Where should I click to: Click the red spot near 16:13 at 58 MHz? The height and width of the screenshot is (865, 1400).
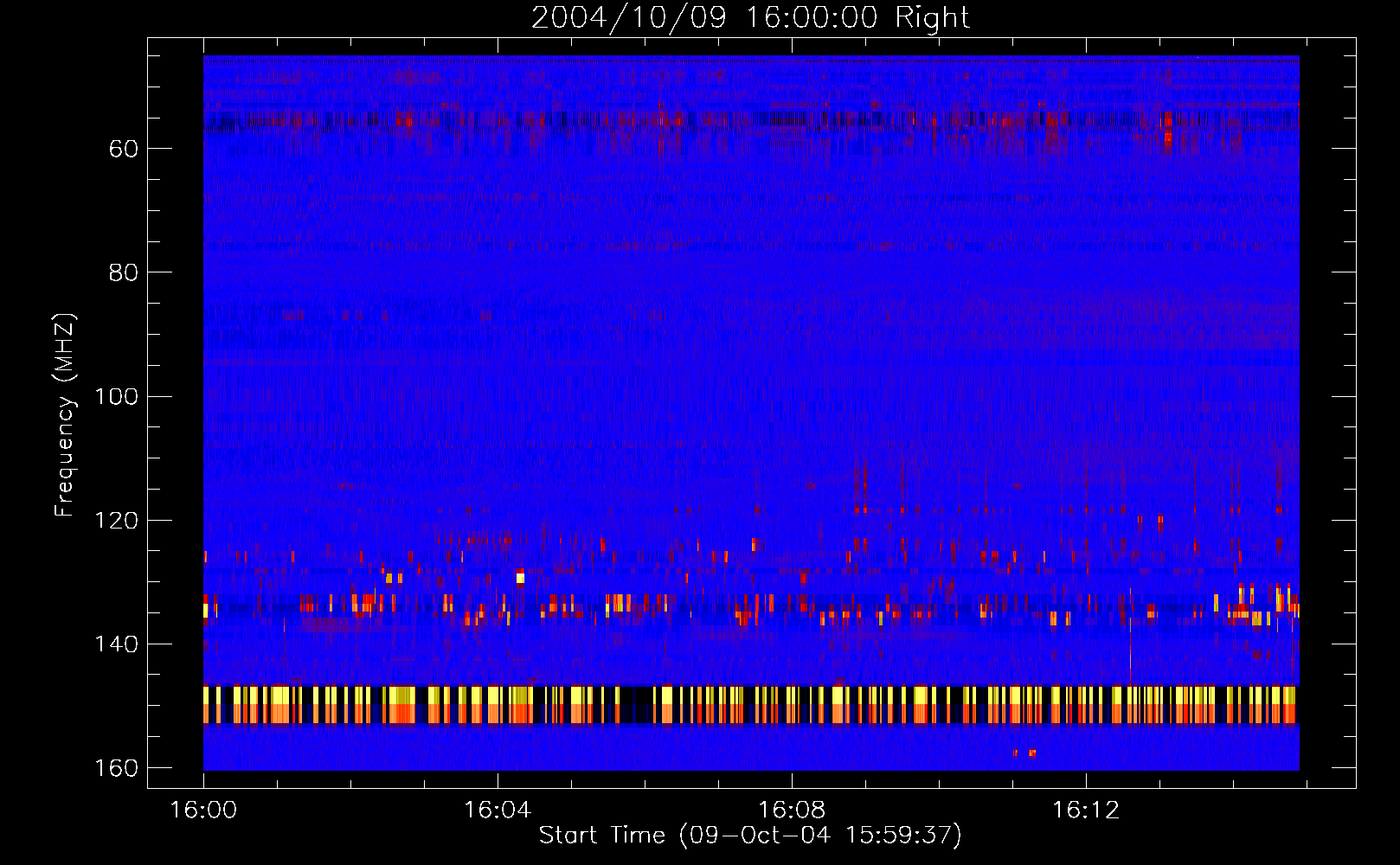click(x=1167, y=136)
